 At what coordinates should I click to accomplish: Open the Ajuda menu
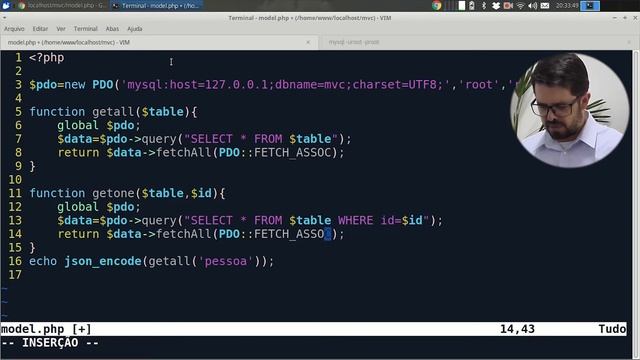[135, 29]
